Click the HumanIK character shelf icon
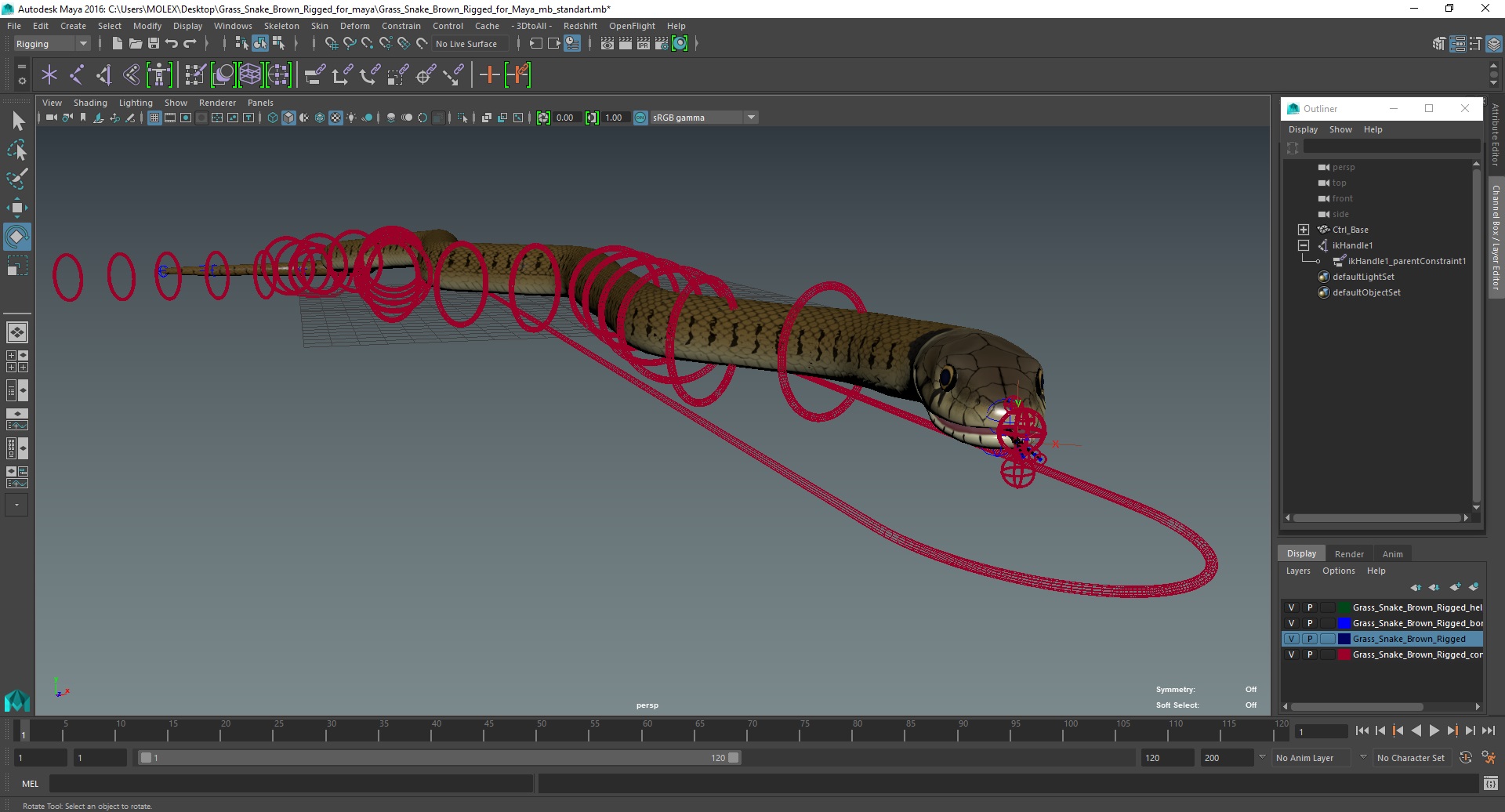 click(159, 75)
